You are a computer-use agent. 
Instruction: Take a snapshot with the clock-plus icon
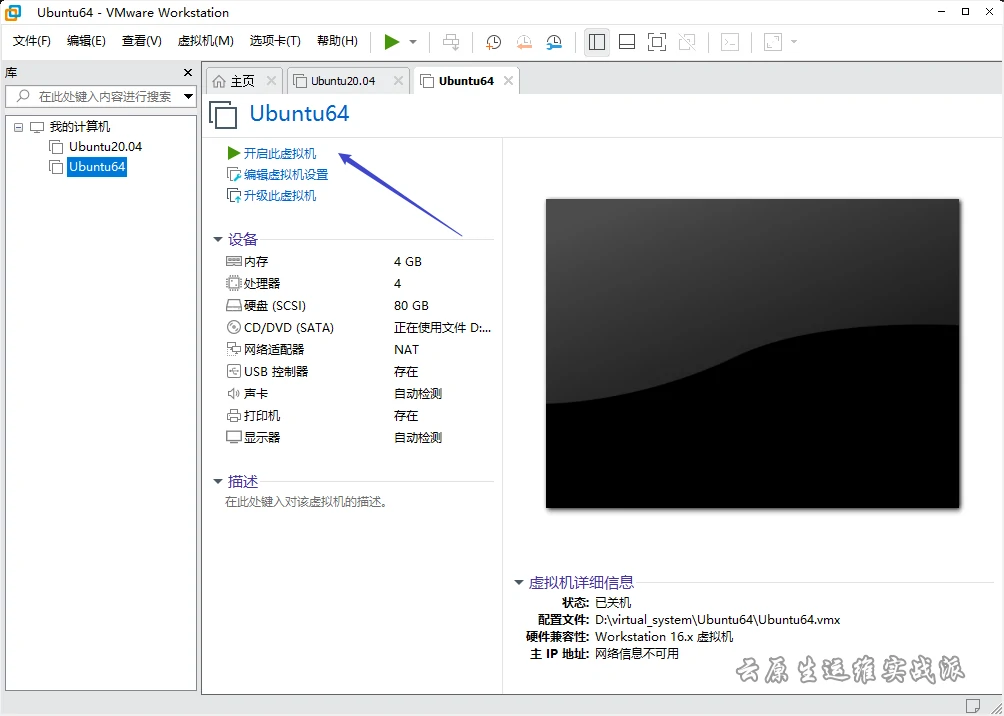tap(493, 42)
